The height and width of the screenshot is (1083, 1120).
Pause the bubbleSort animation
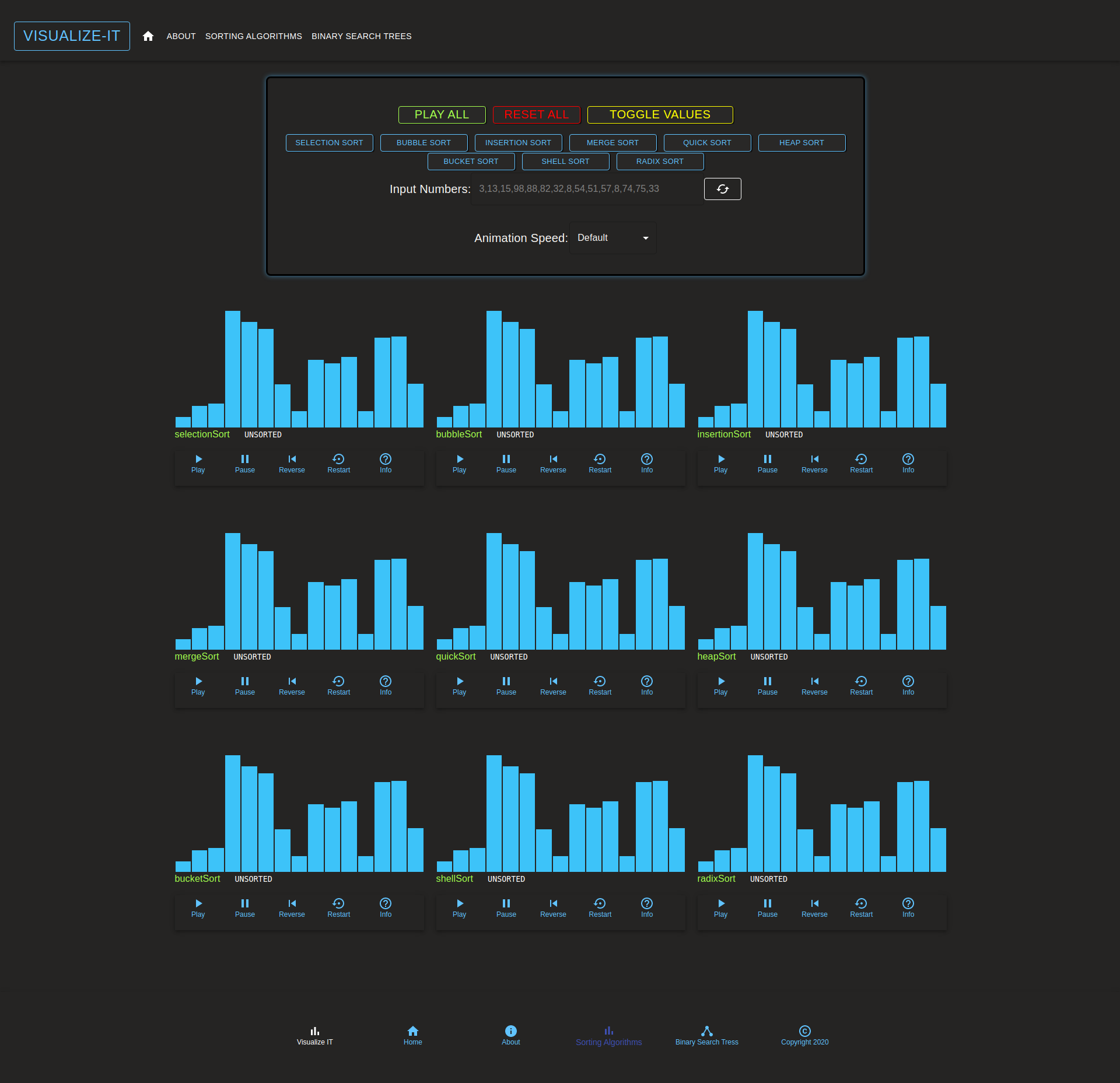point(506,464)
